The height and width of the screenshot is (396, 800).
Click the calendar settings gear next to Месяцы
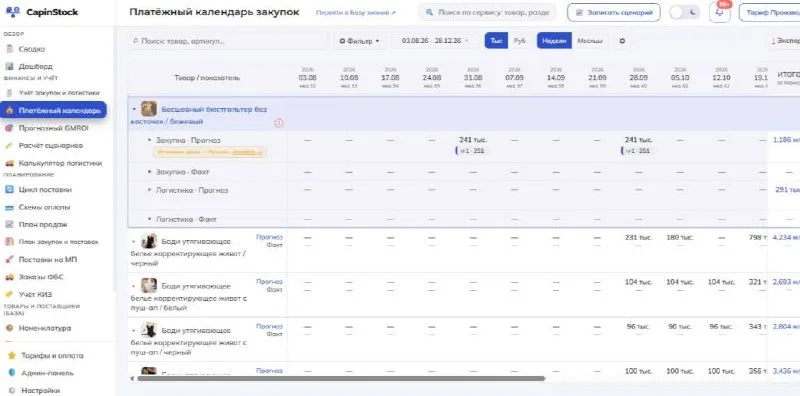point(622,41)
